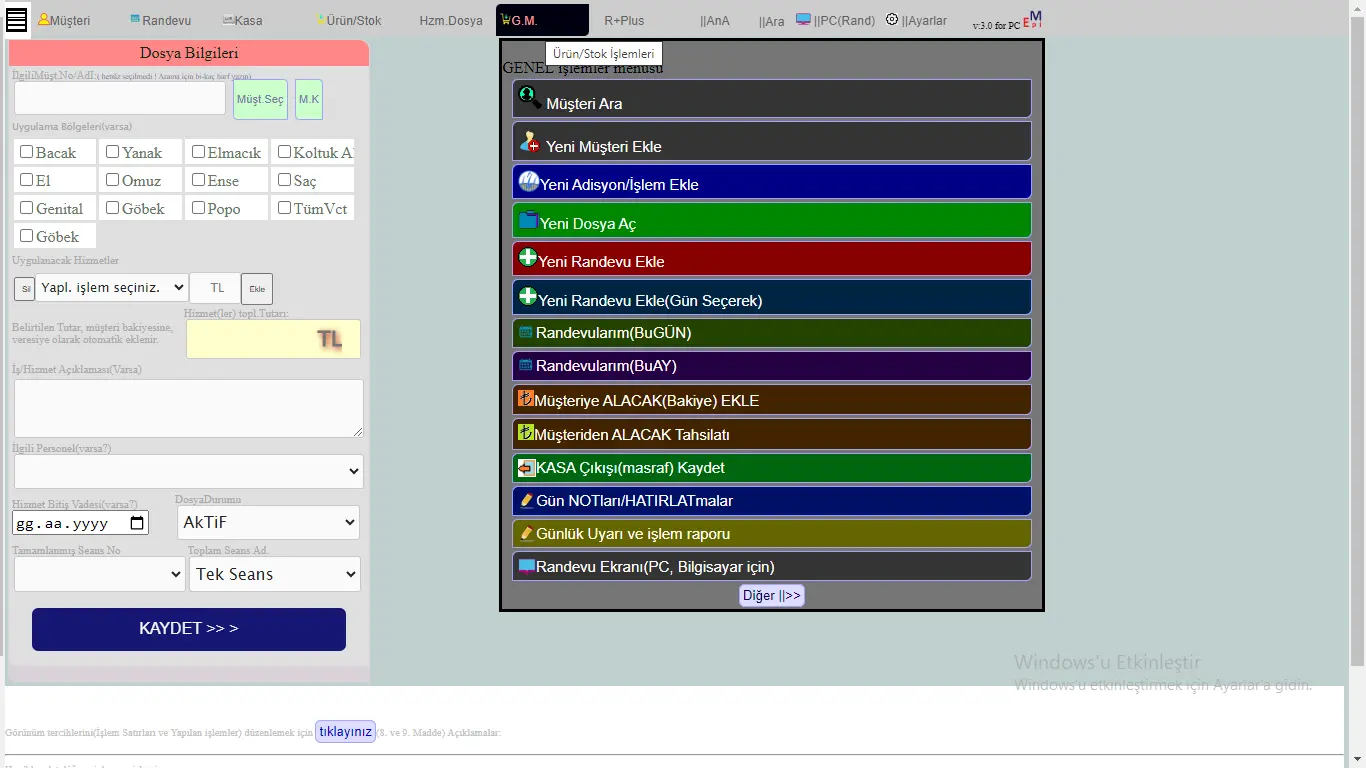Click the monitor icon beside PC(Rand)
1366x768 pixels.
click(804, 19)
